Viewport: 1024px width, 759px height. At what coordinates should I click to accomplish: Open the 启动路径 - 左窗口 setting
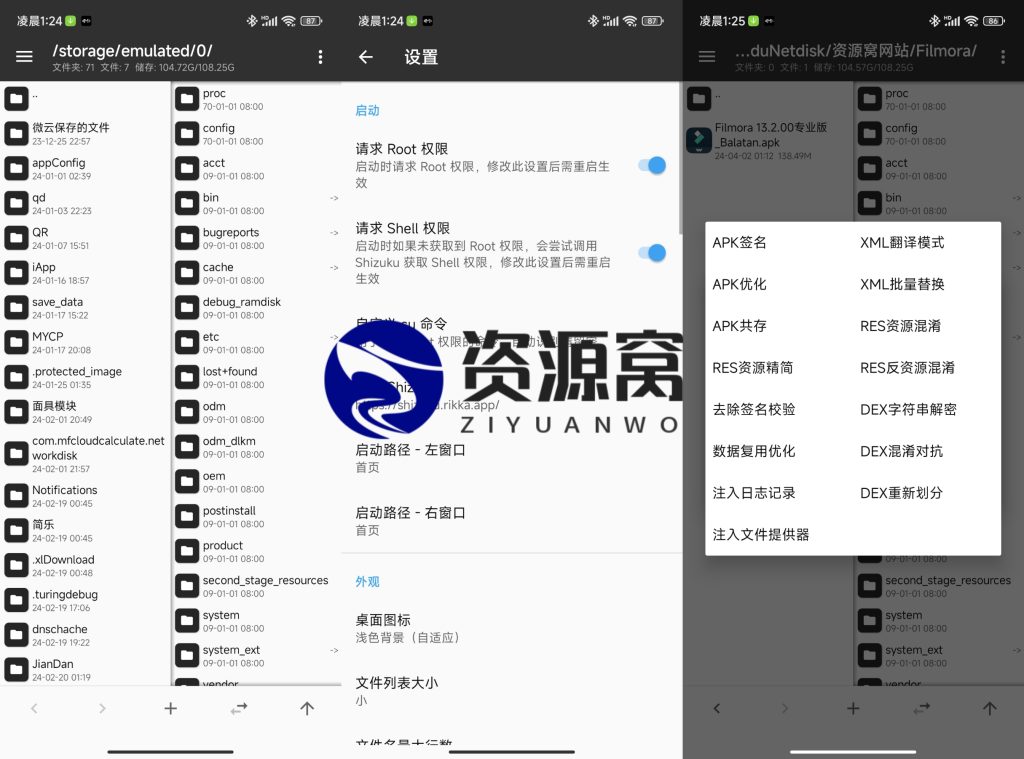pos(511,458)
